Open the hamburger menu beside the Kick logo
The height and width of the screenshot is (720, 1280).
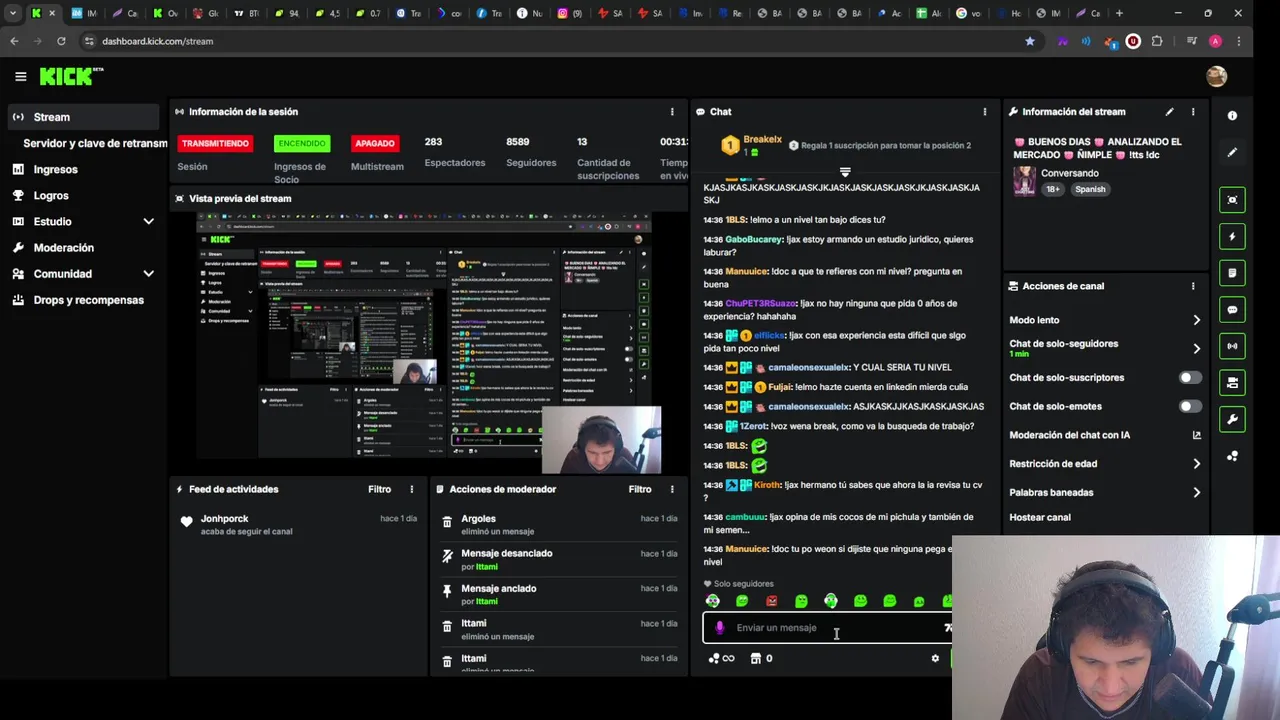20,76
